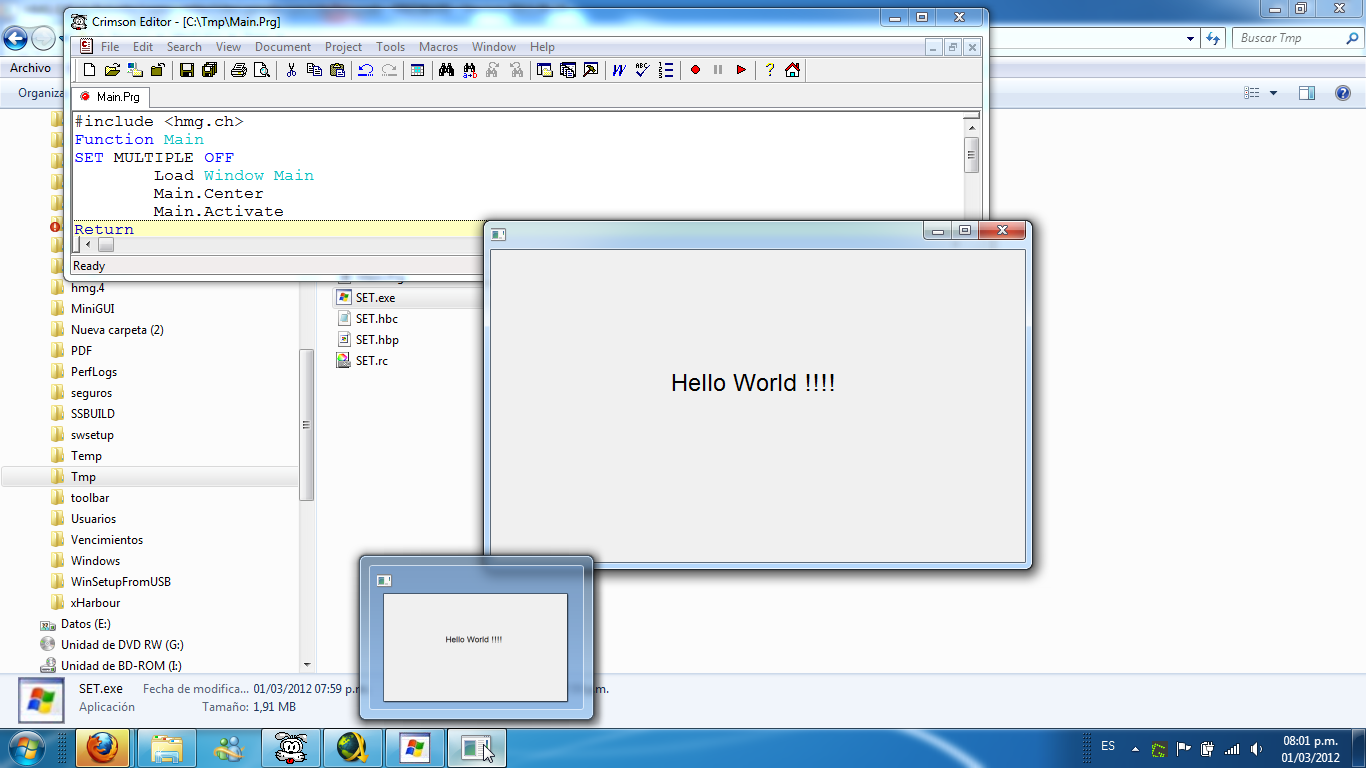Image resolution: width=1366 pixels, height=768 pixels.
Task: Select the Main.Prg document tab
Action: tap(110, 97)
